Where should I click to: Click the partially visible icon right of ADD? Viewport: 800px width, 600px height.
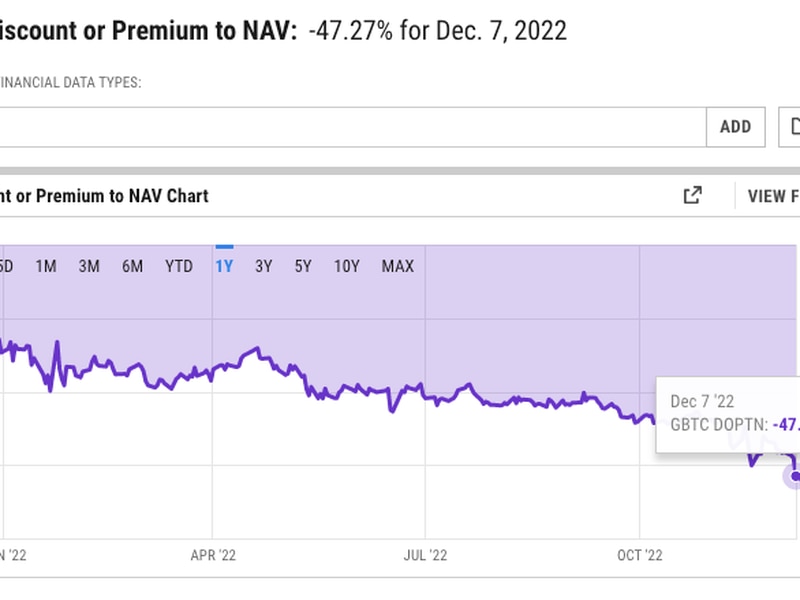[793, 127]
